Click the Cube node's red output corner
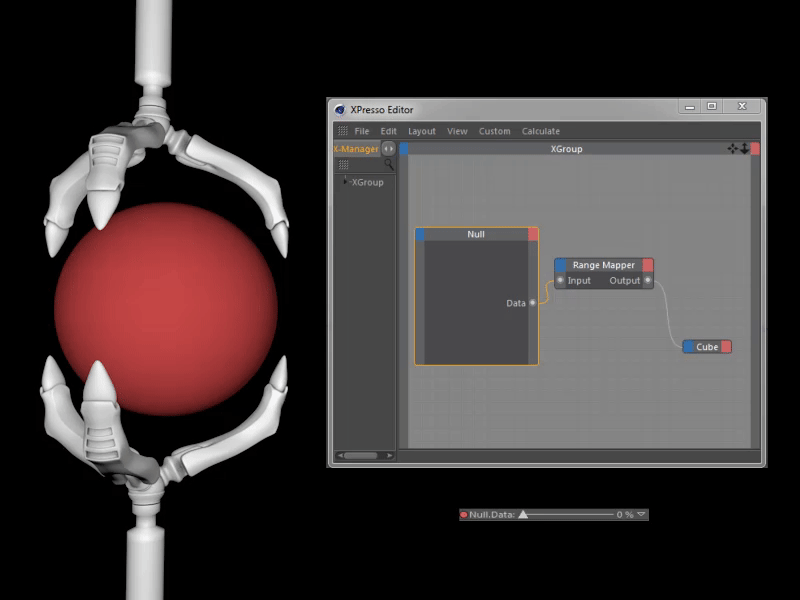 [x=726, y=347]
